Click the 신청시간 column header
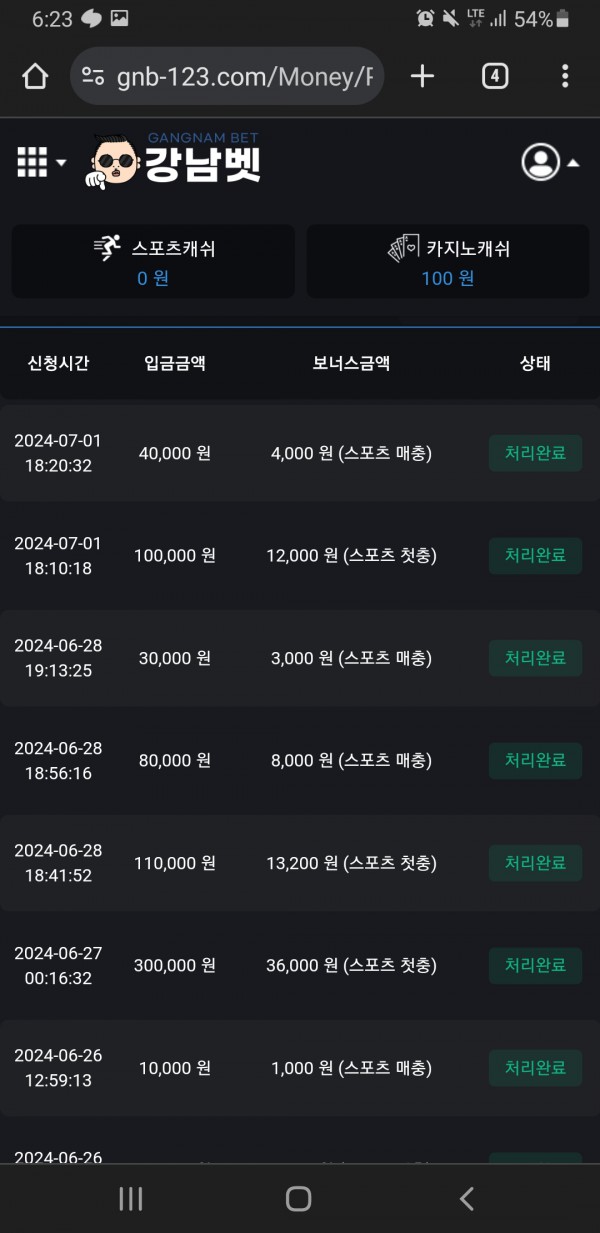Viewport: 600px width, 1233px height. tap(58, 363)
